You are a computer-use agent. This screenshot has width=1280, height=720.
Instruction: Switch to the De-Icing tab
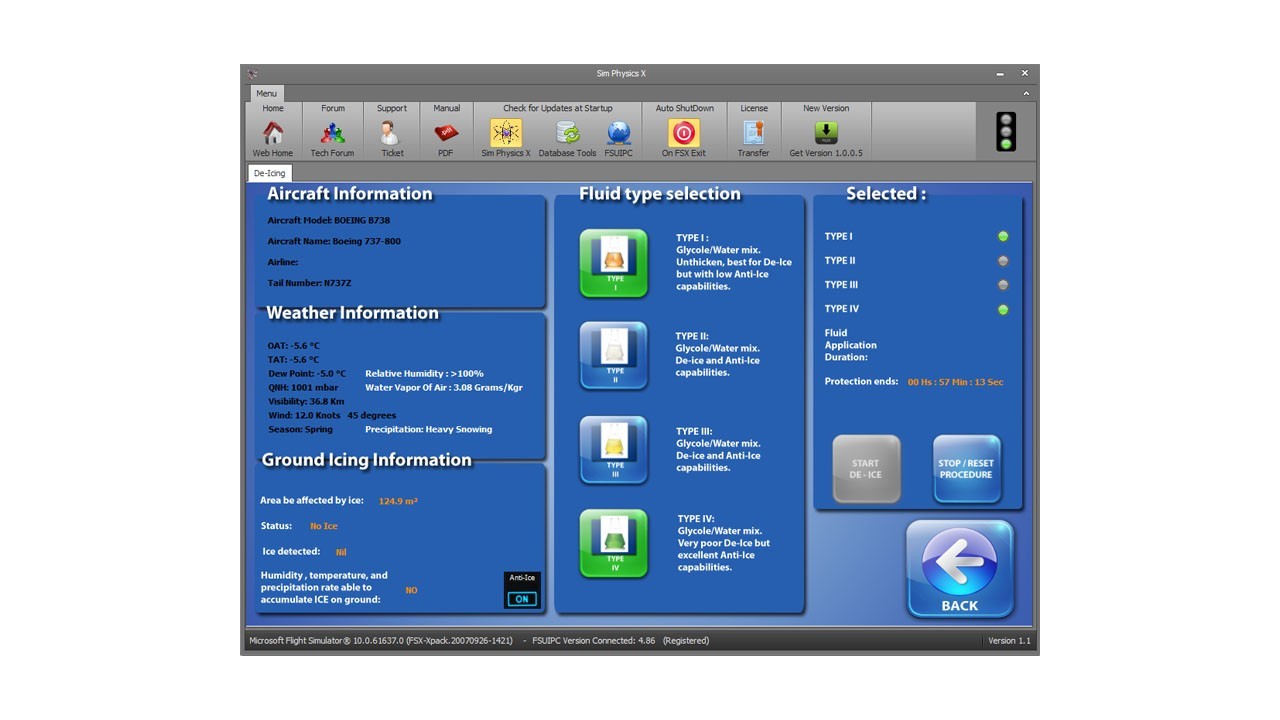click(269, 173)
